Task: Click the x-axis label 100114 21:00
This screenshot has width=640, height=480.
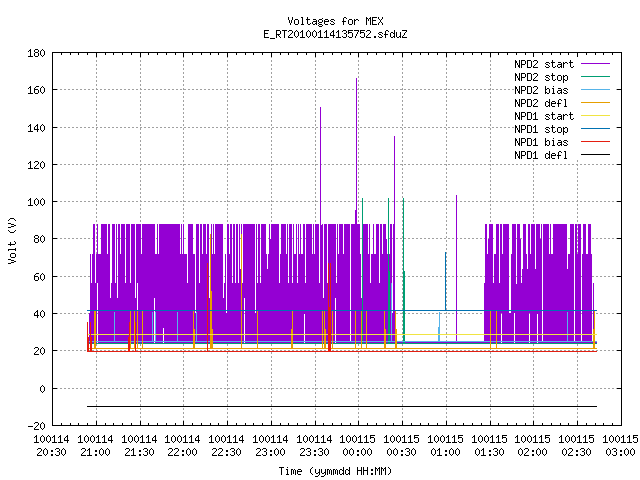Action: tap(96, 446)
